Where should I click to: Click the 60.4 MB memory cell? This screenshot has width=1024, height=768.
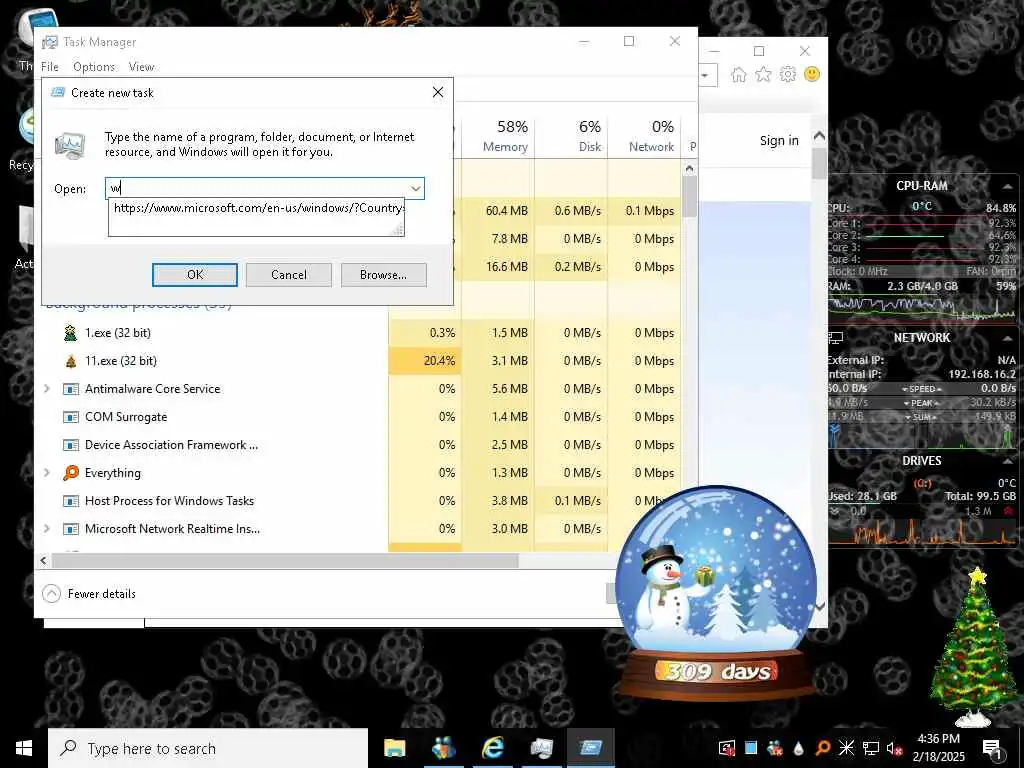(498, 211)
